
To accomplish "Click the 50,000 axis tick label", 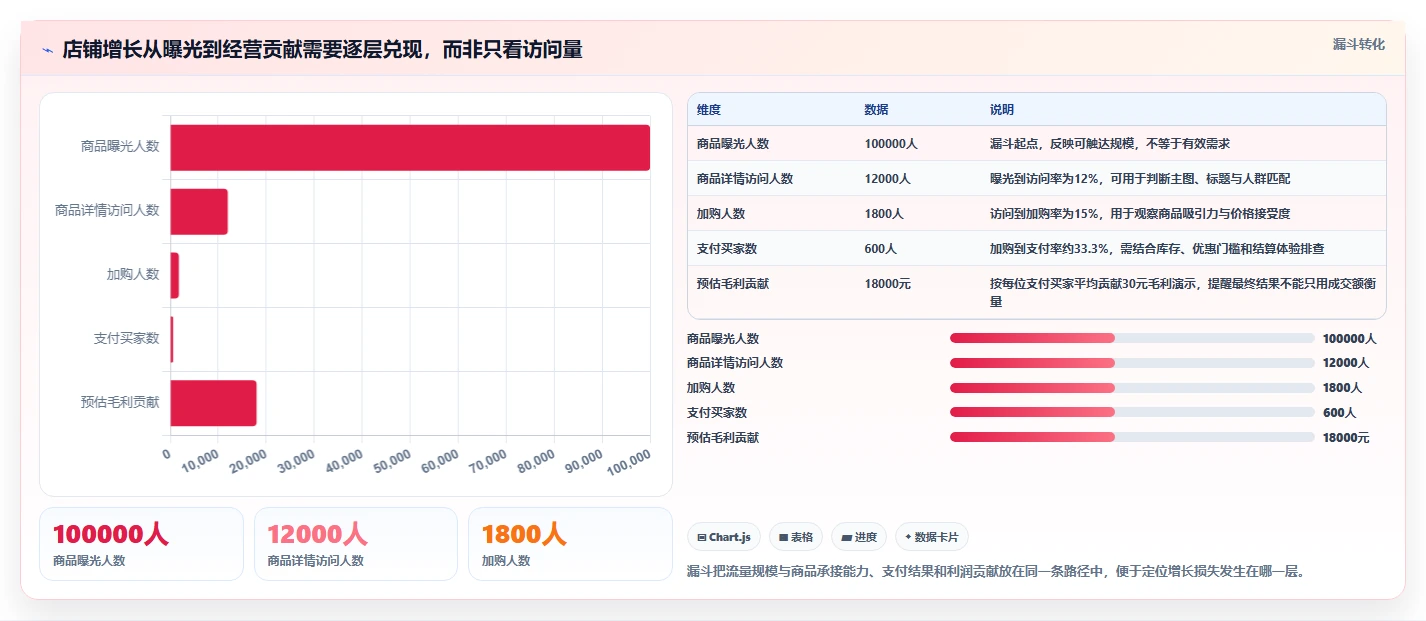I will point(392,461).
